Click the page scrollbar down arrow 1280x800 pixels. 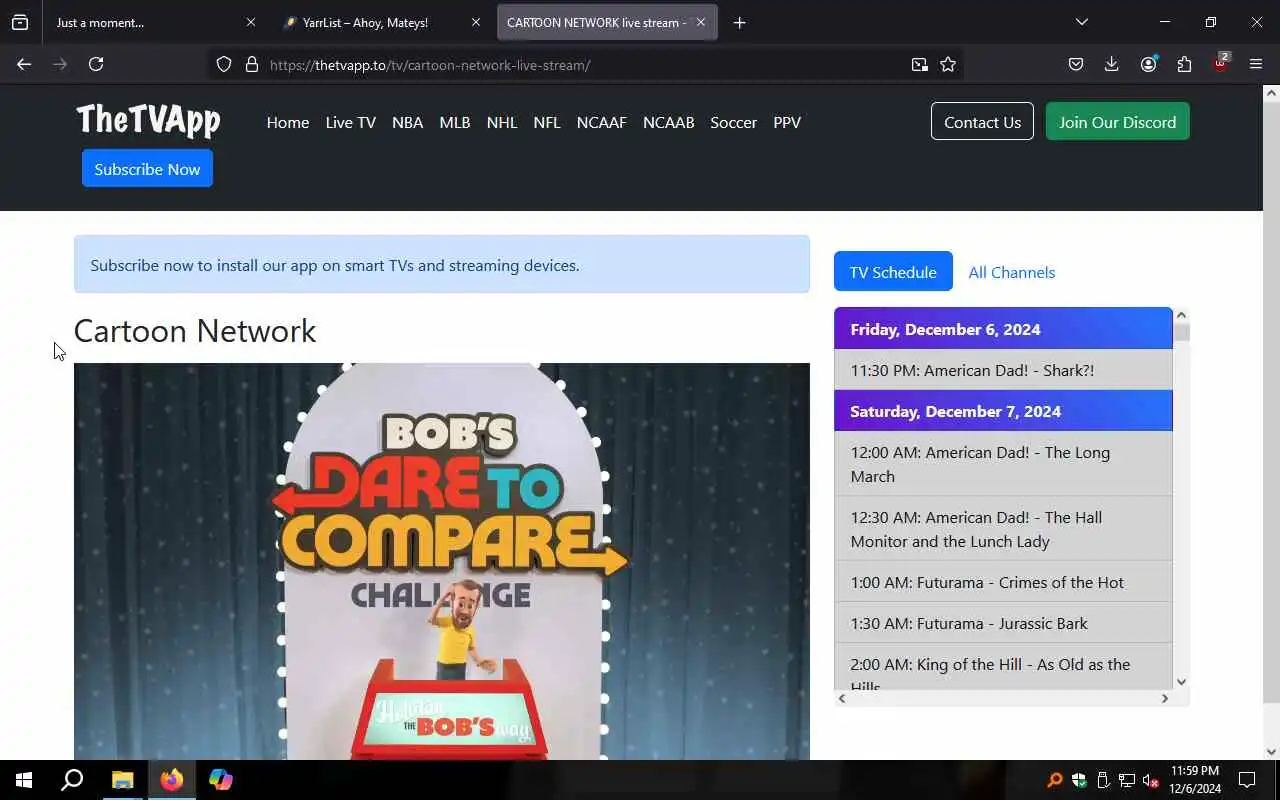click(x=1271, y=752)
